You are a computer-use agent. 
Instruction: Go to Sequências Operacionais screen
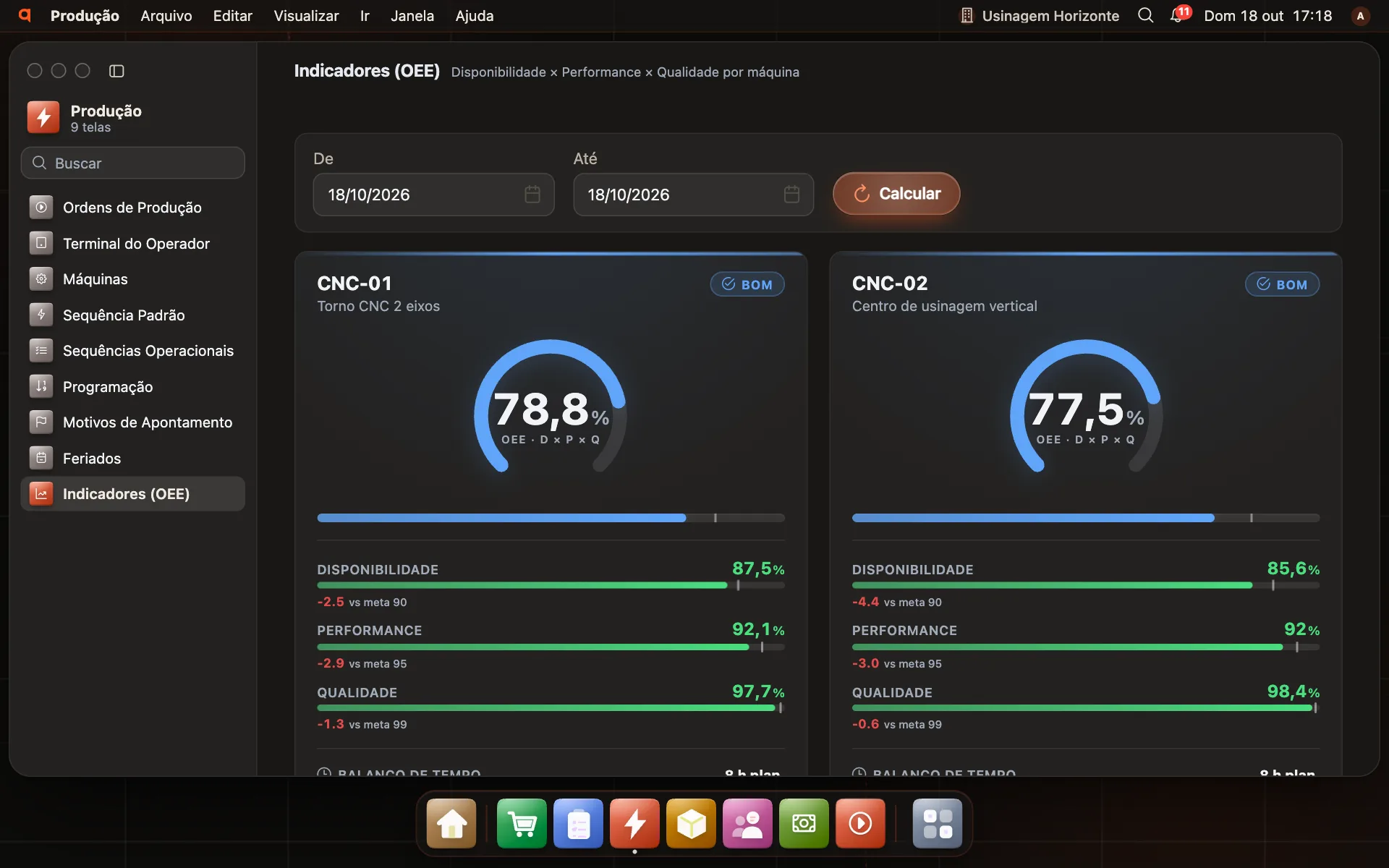pos(133,351)
